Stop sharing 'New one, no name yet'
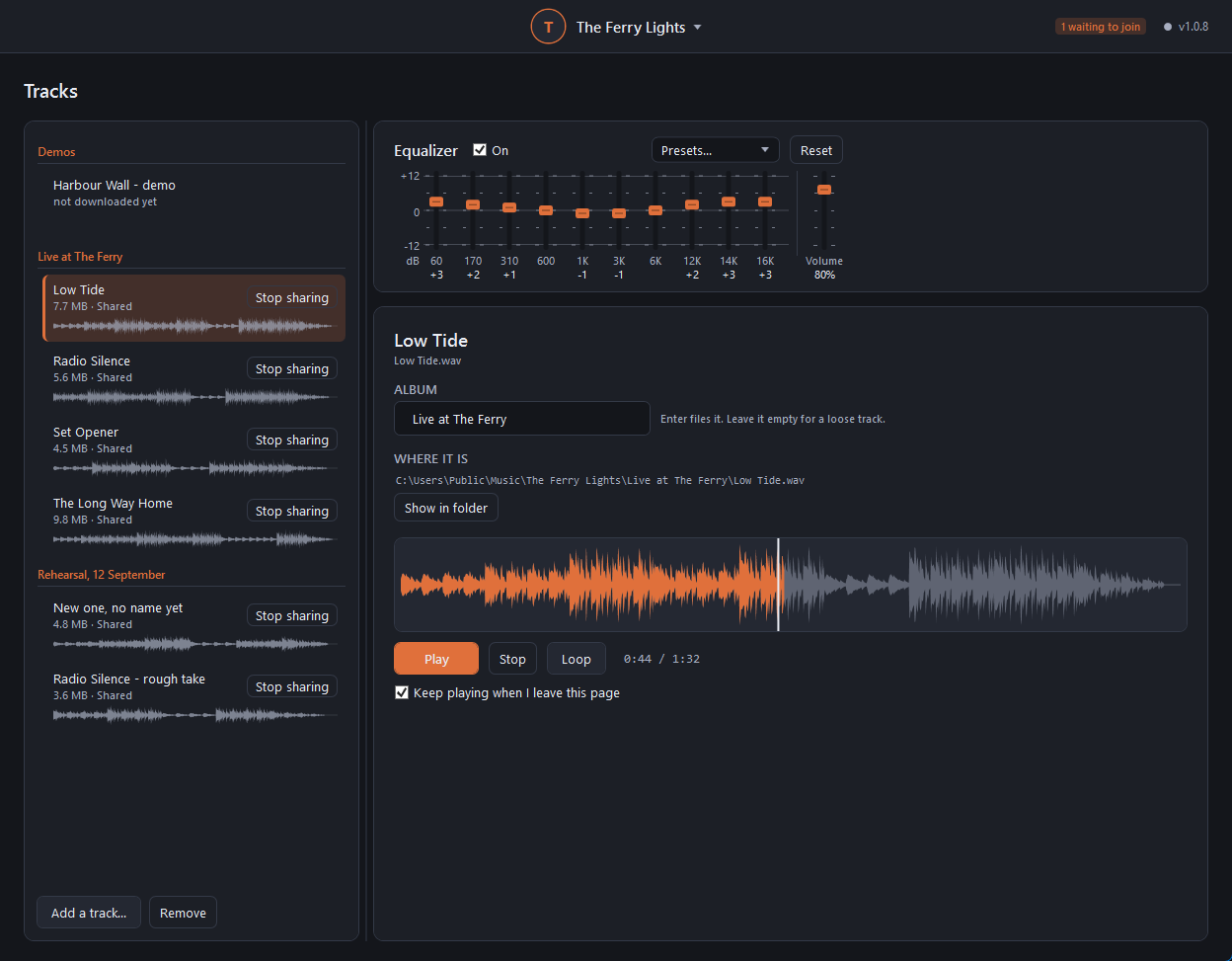Image resolution: width=1232 pixels, height=961 pixels. (292, 615)
